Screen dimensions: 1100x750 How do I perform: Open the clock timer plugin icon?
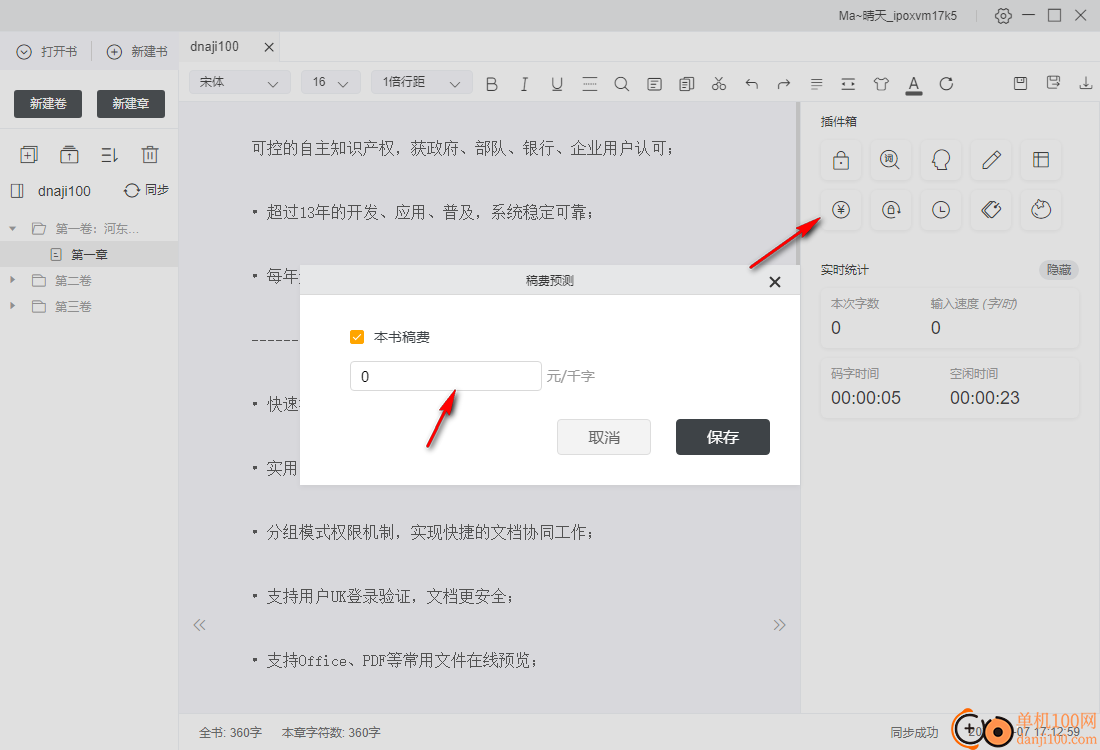941,209
